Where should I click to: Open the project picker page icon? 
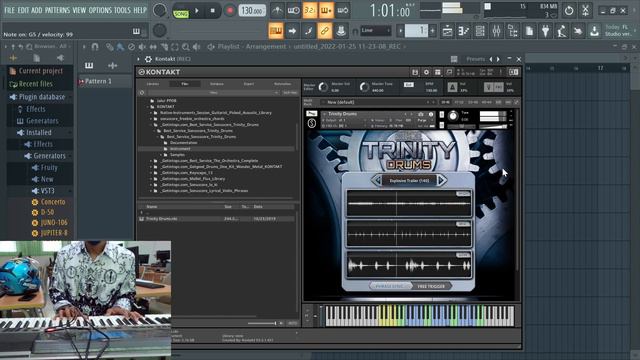coord(529,31)
